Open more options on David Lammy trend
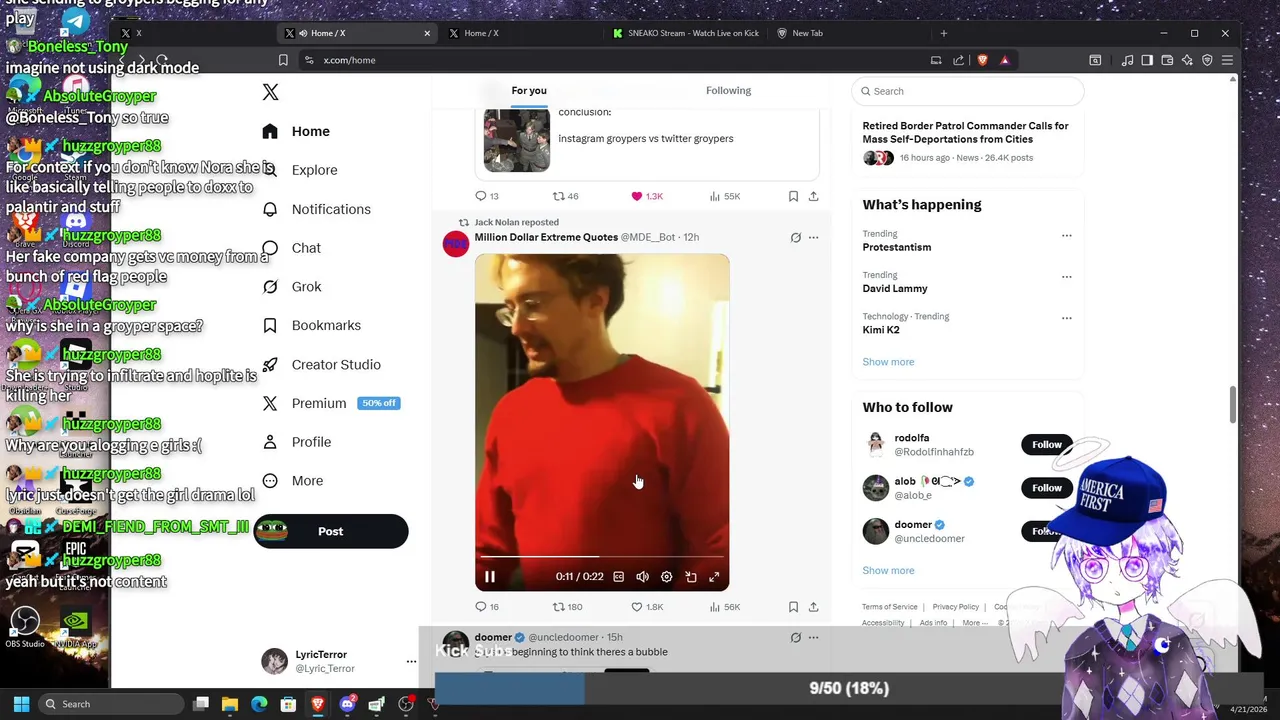Viewport: 1280px width, 720px height. pos(1066,277)
